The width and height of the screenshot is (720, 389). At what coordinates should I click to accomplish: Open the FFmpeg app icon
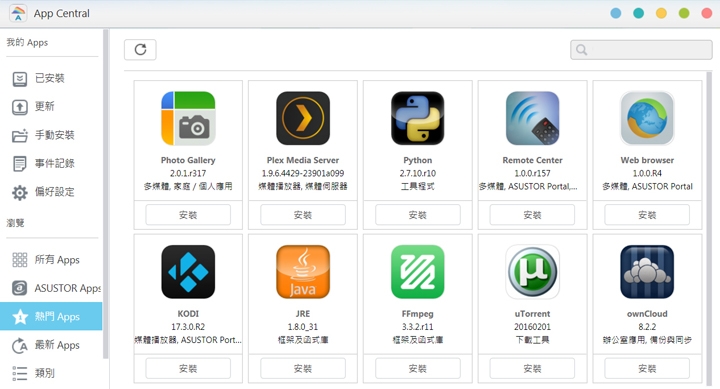tap(418, 271)
